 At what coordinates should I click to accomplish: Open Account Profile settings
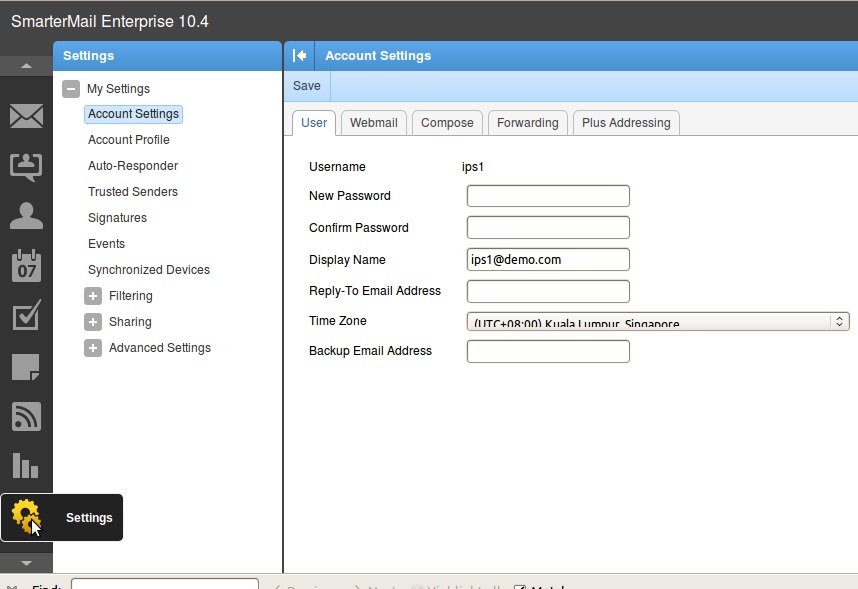(x=129, y=140)
